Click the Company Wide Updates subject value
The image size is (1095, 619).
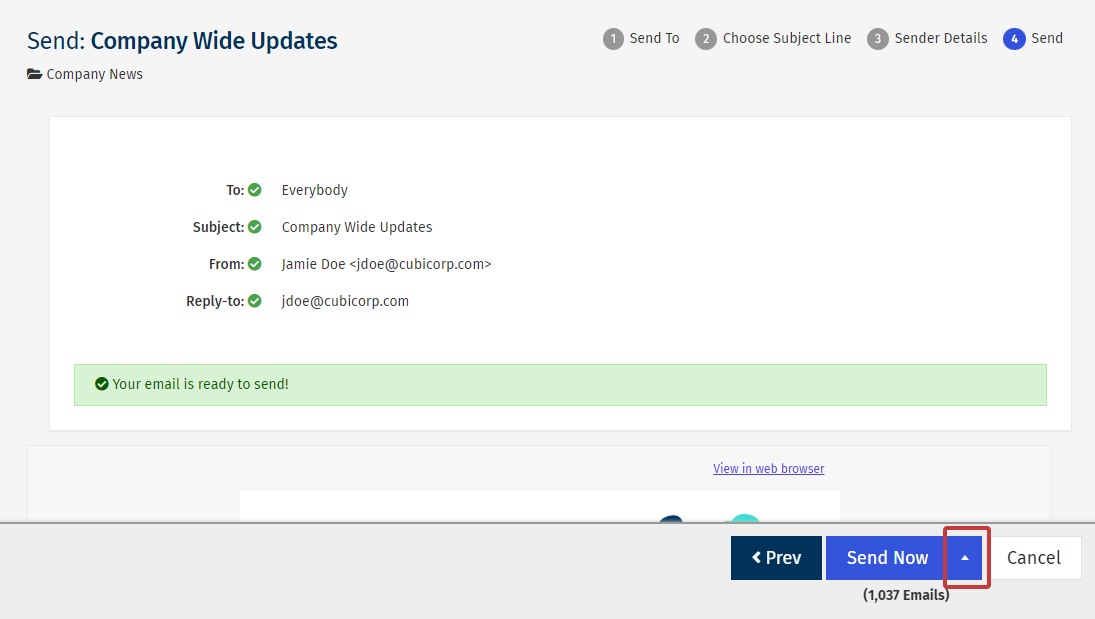(357, 227)
